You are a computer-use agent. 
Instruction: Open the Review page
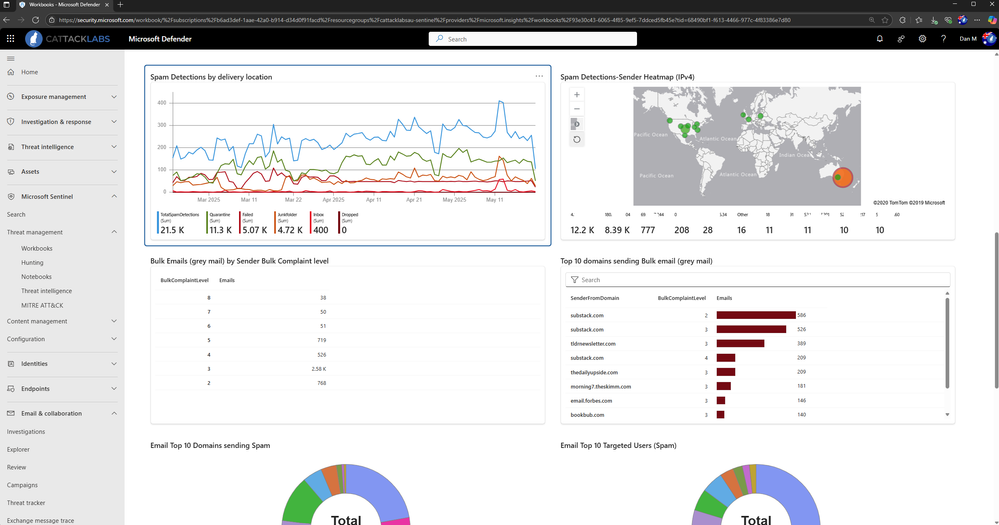point(17,468)
